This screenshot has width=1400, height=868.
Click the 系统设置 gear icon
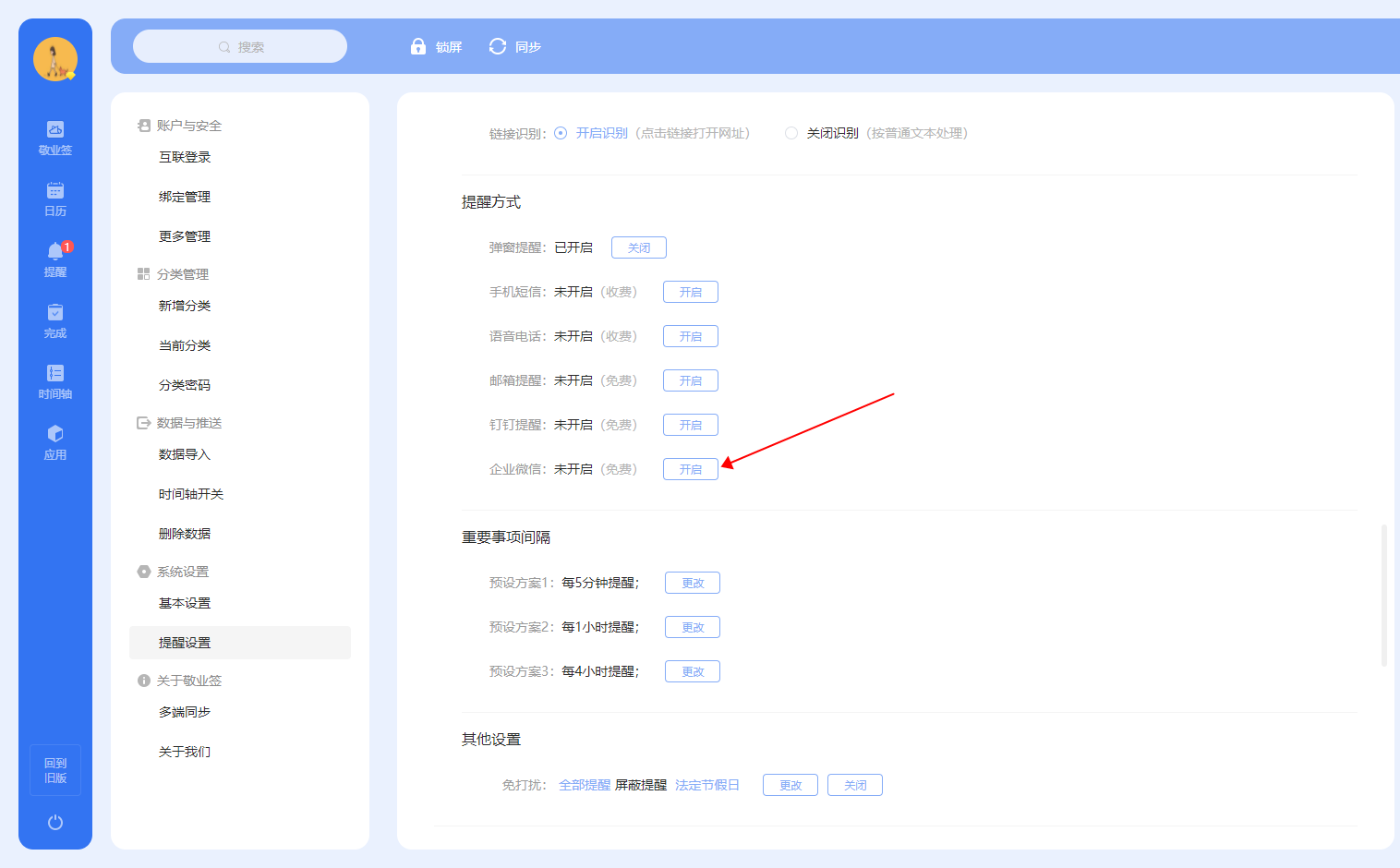(143, 572)
